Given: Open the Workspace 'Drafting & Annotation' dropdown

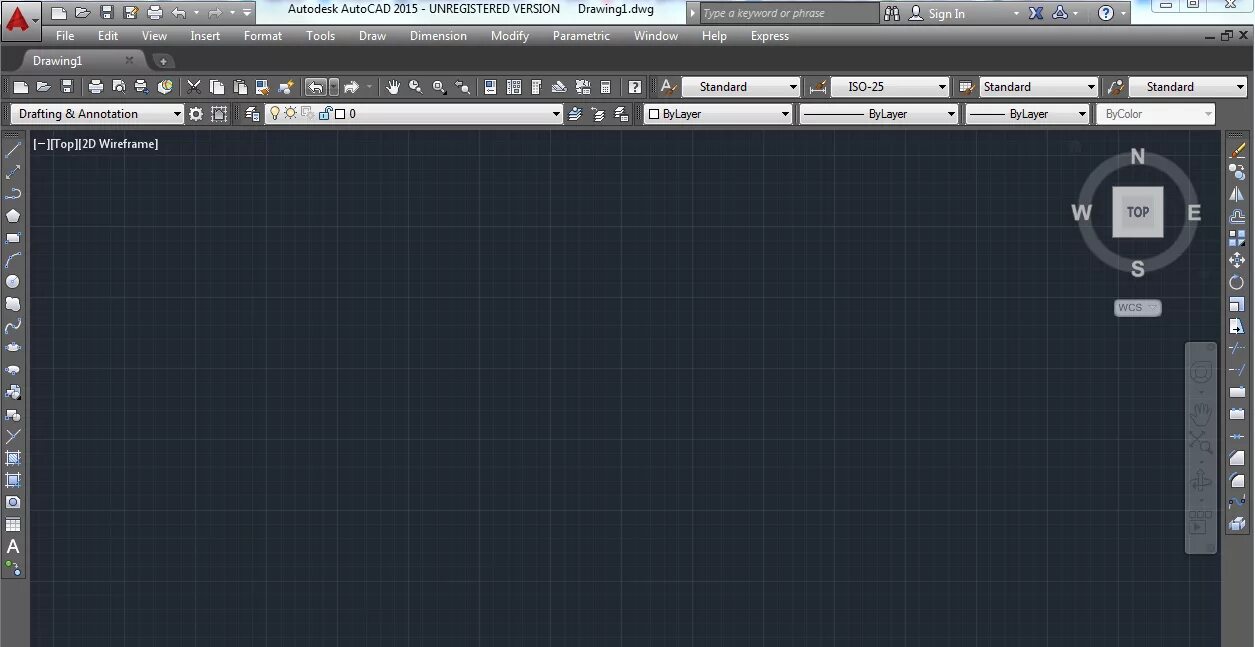Looking at the screenshot, I should tap(97, 114).
